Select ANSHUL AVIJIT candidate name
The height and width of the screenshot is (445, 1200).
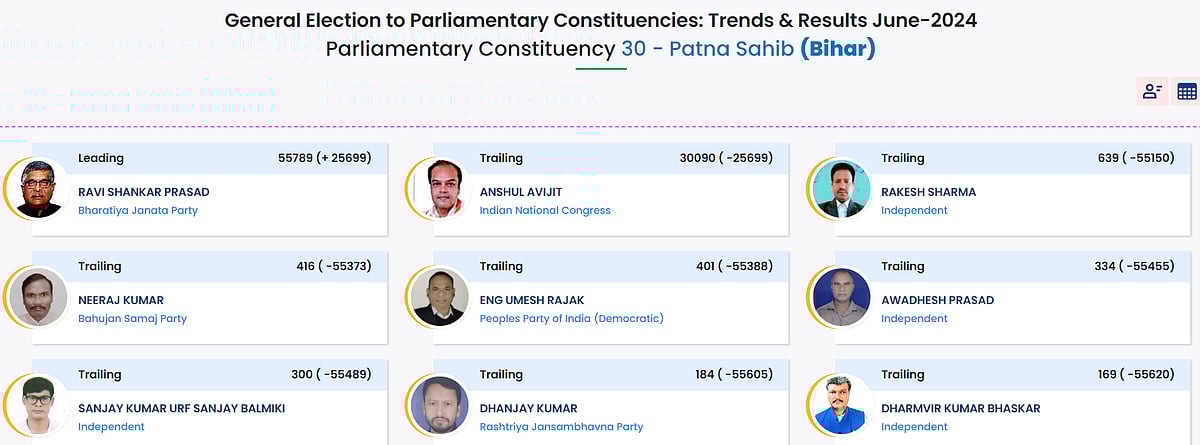[520, 192]
